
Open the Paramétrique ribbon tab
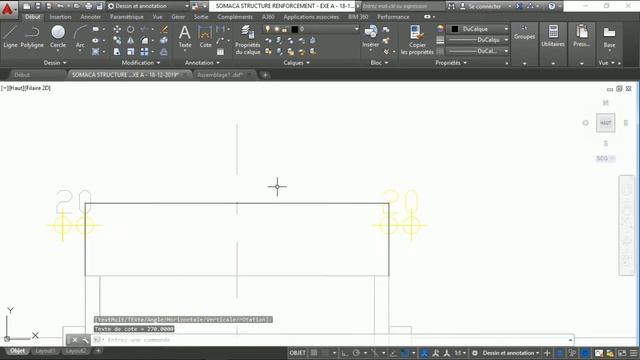[127, 17]
